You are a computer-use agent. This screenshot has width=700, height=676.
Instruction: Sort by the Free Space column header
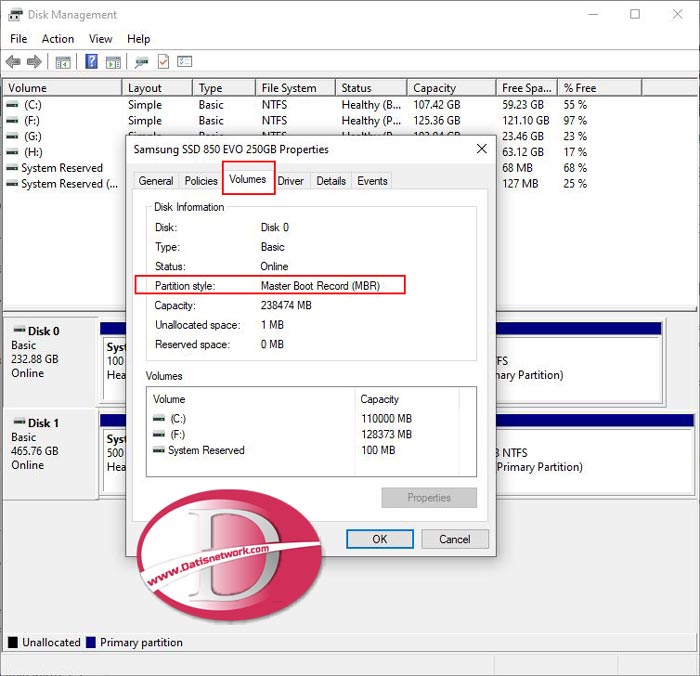coord(527,88)
